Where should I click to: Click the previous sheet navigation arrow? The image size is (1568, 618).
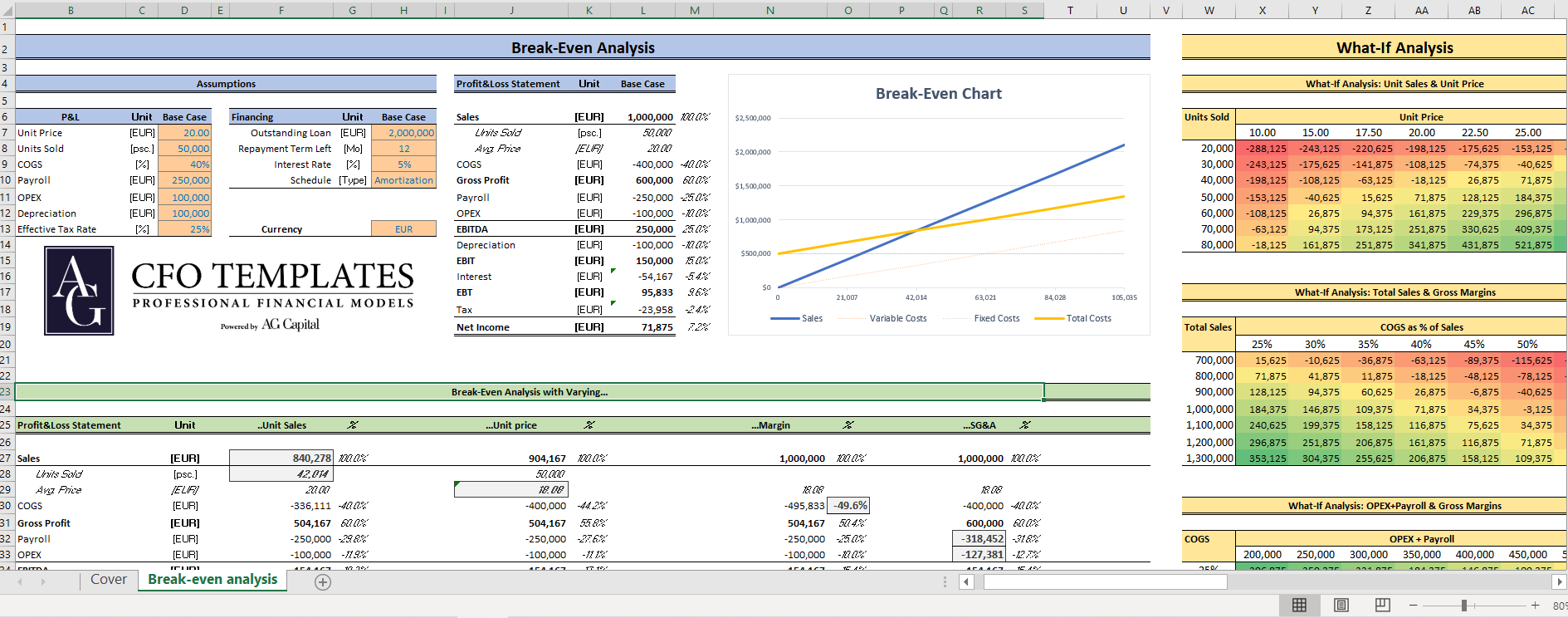point(20,581)
